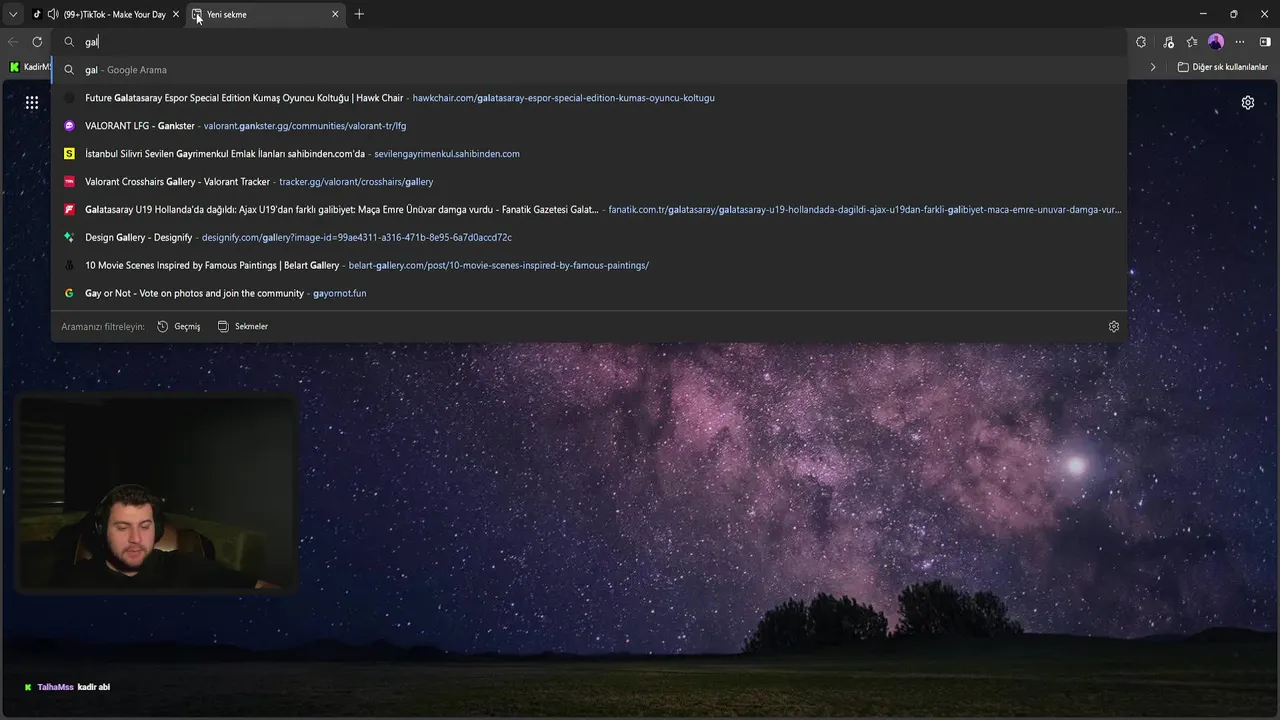The width and height of the screenshot is (1280, 720).
Task: Open the media control music icon
Action: pyautogui.click(x=1168, y=42)
